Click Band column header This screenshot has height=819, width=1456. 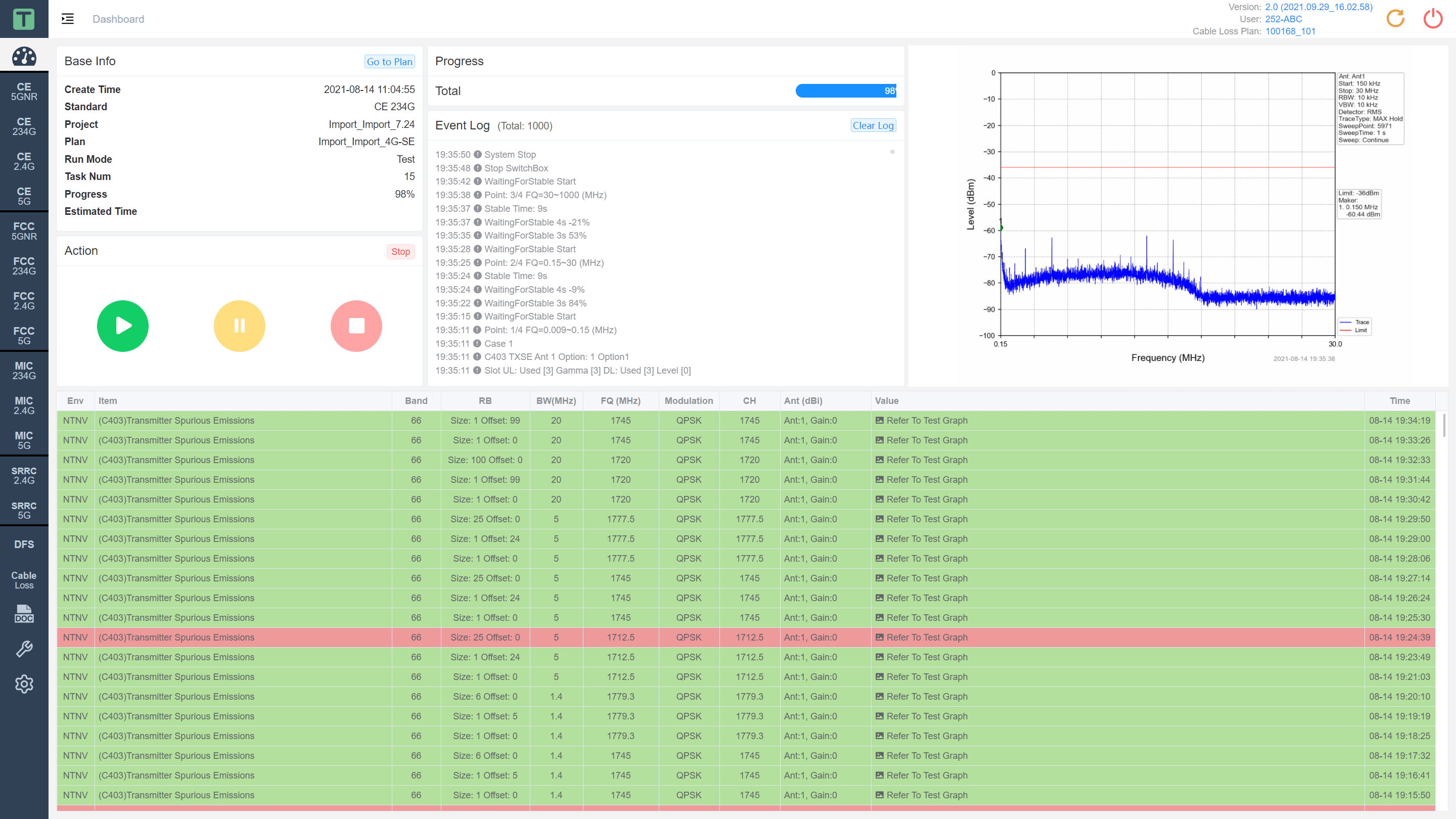pyautogui.click(x=416, y=401)
